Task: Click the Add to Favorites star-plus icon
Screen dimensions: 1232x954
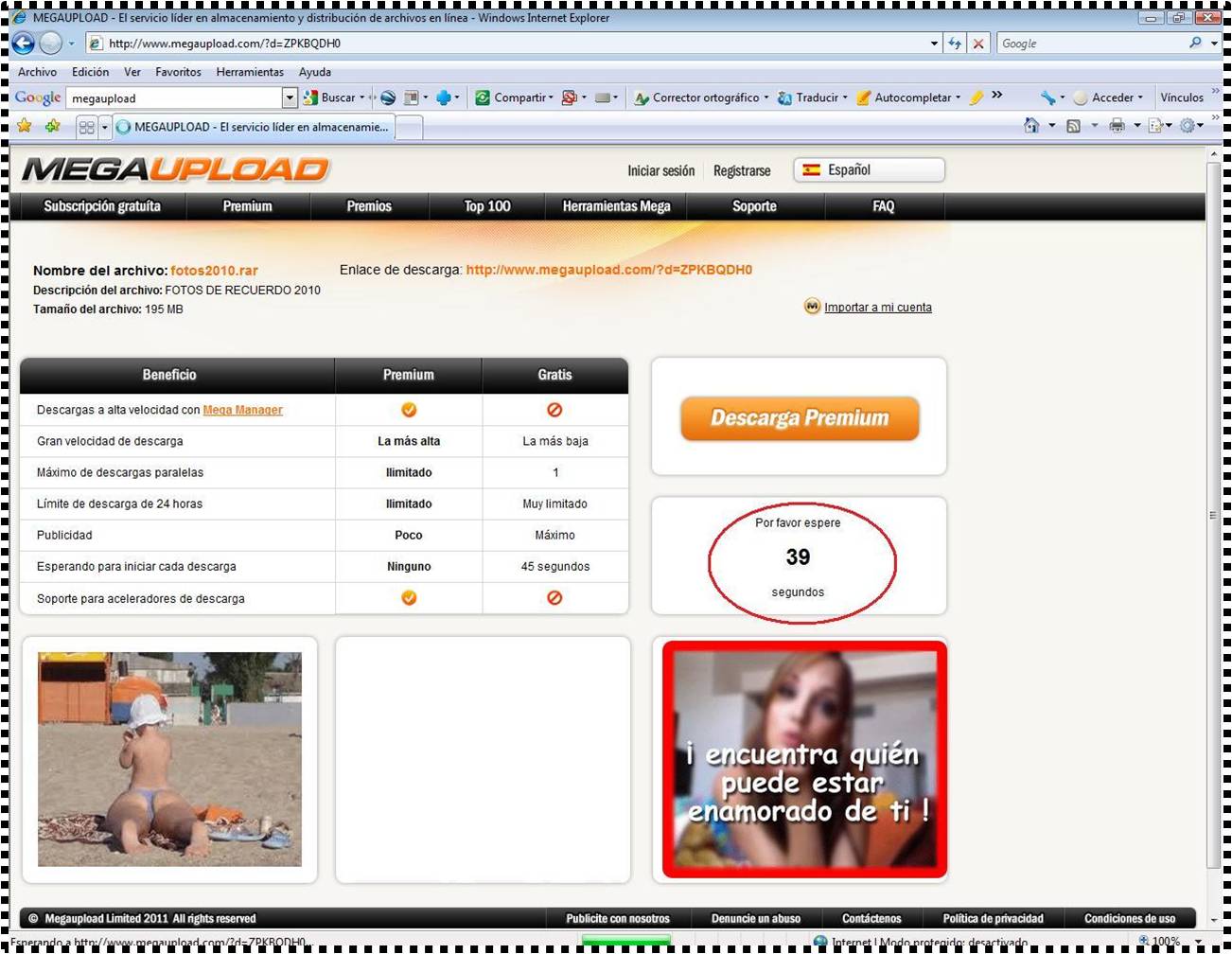Action: coord(52,125)
